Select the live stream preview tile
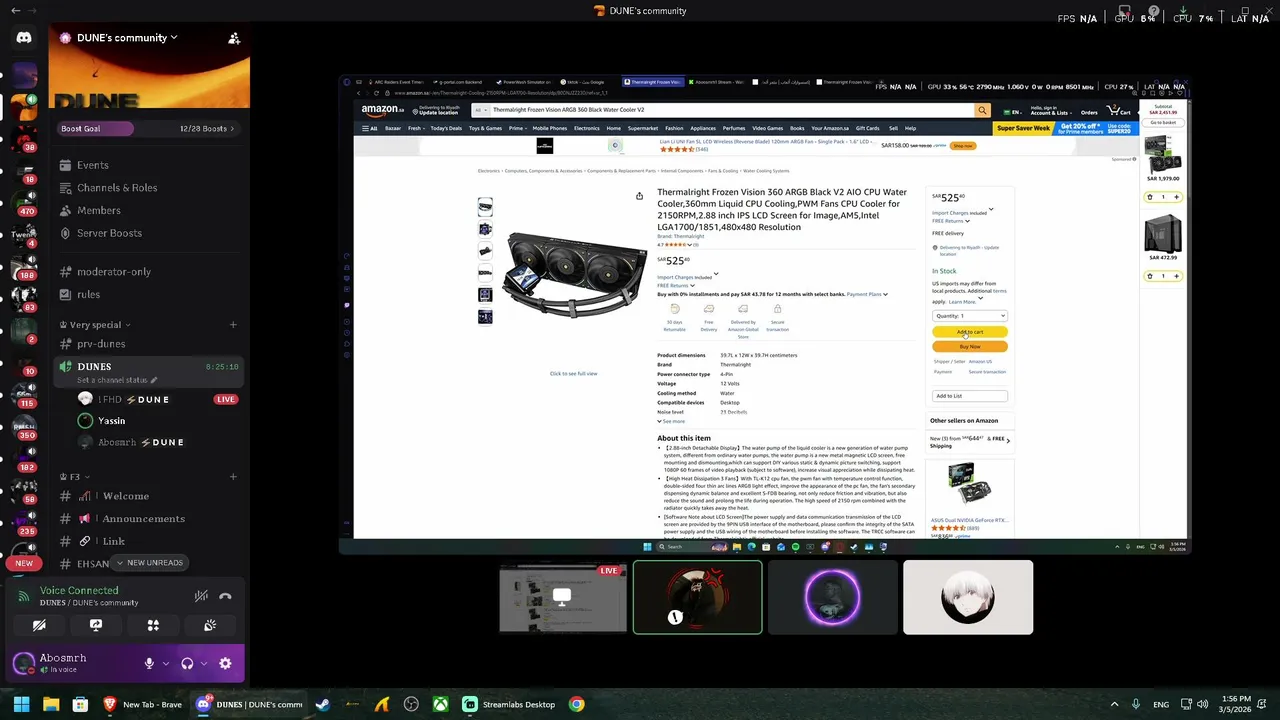 click(x=563, y=597)
